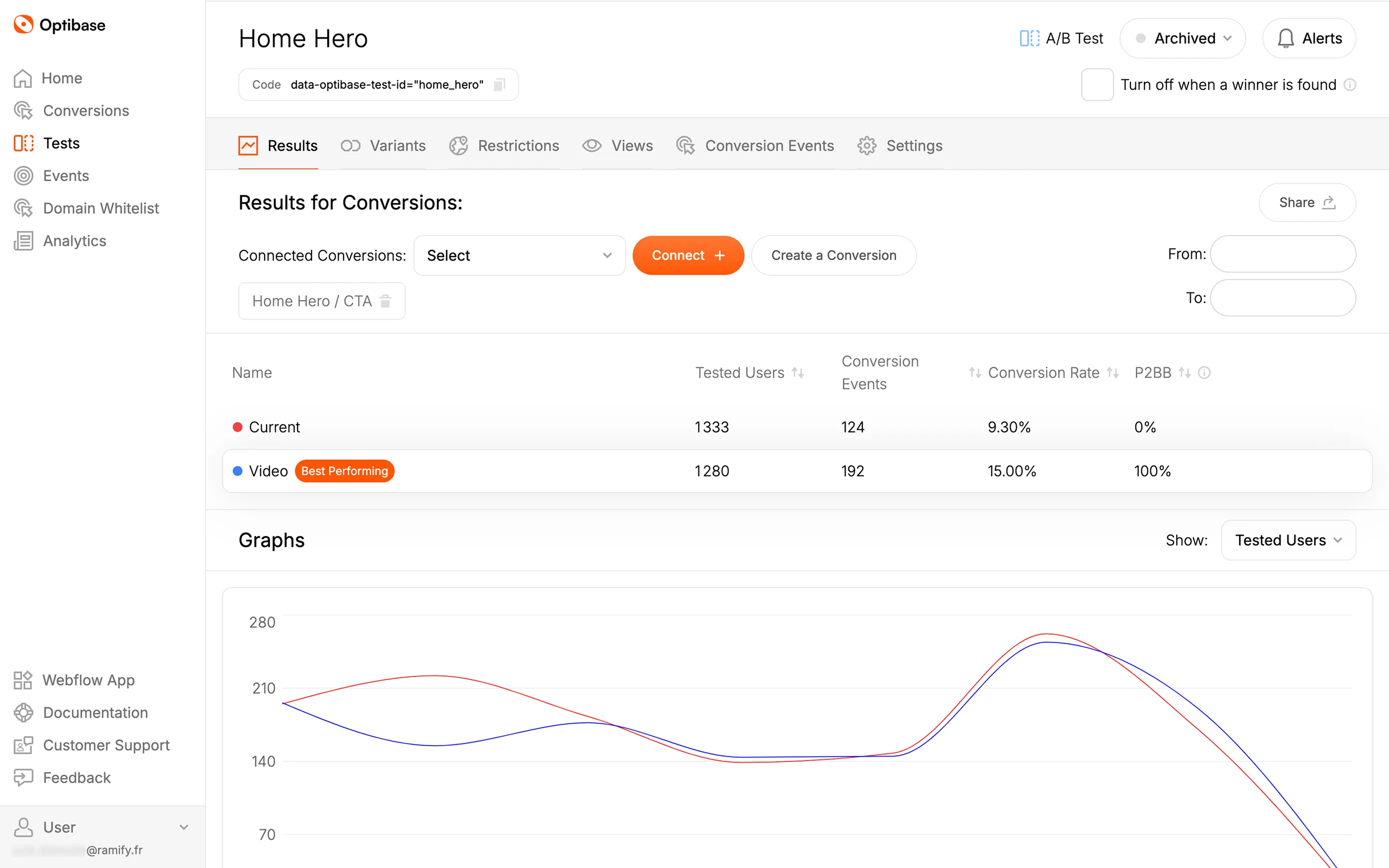Viewport: 1389px width, 868px height.
Task: Click the blue Video variant dot
Action: pyautogui.click(x=237, y=471)
